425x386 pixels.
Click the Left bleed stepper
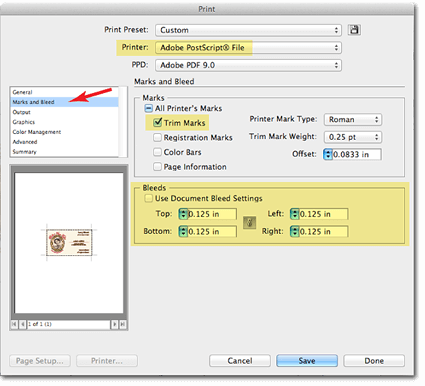[x=294, y=214]
